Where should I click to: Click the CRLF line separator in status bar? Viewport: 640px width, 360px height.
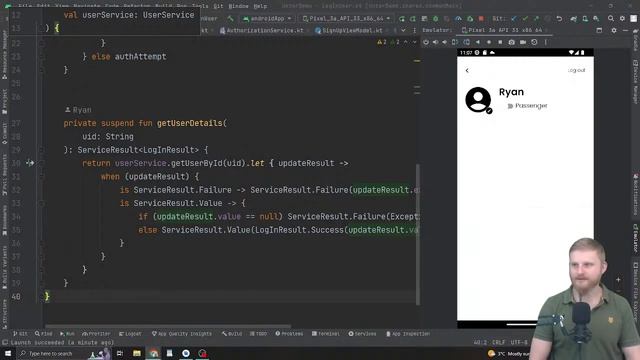click(x=499, y=342)
